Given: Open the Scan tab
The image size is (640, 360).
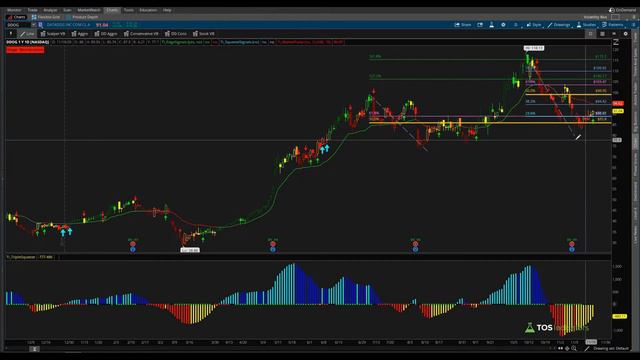Looking at the screenshot, I should coord(67,10).
